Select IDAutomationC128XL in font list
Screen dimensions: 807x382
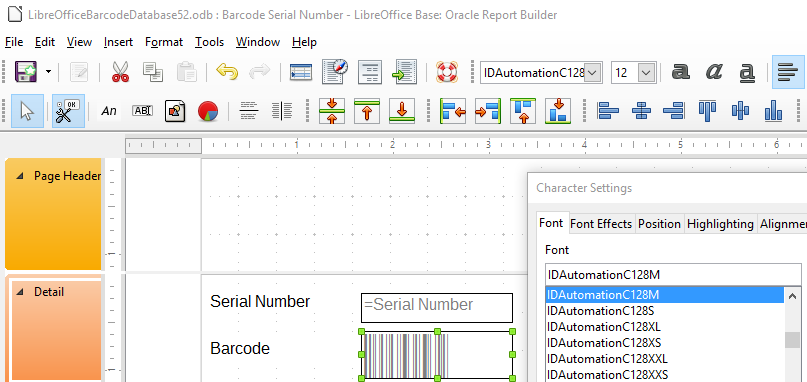point(665,327)
